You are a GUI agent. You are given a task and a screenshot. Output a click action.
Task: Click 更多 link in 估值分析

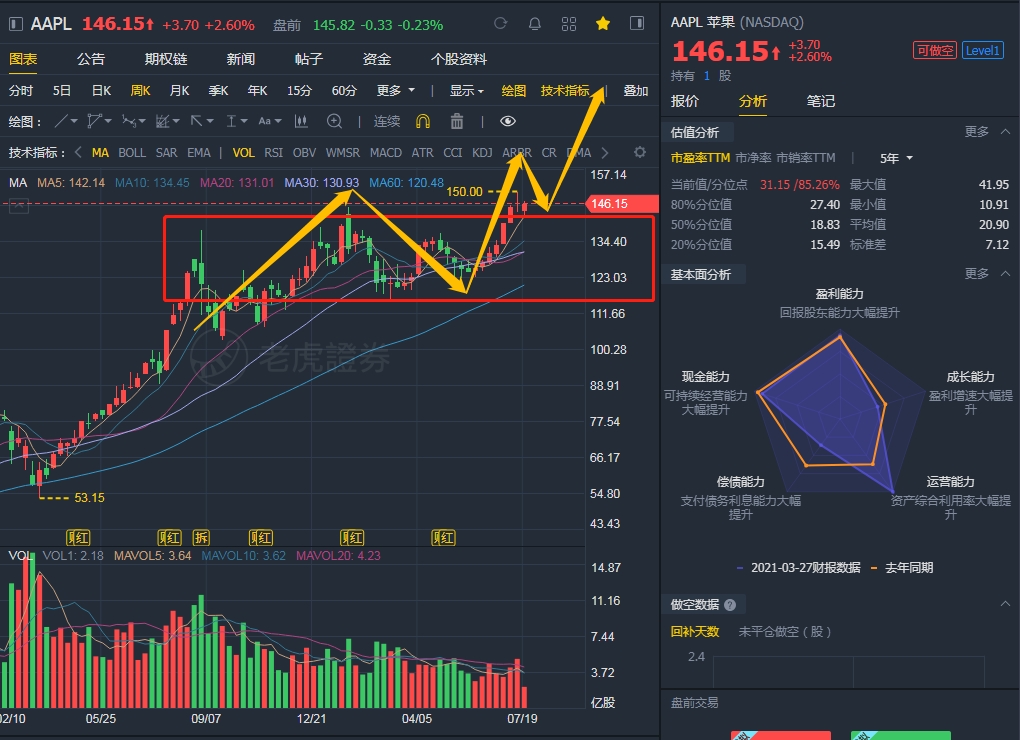tap(976, 132)
